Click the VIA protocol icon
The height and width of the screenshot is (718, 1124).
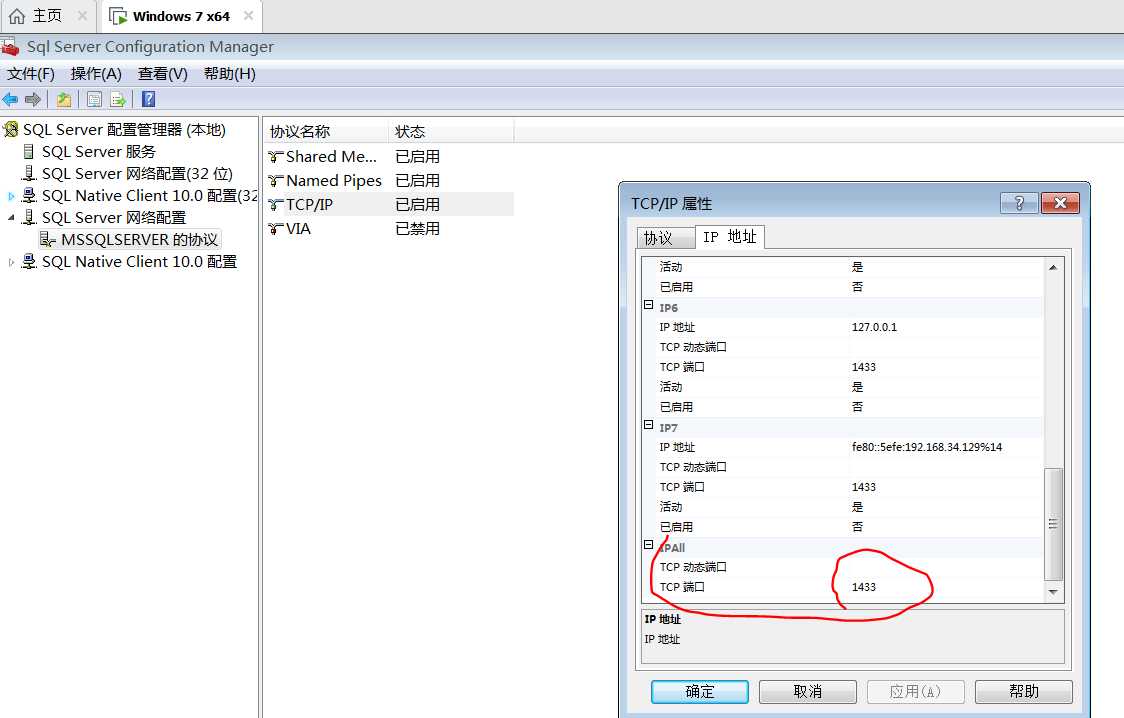click(275, 229)
